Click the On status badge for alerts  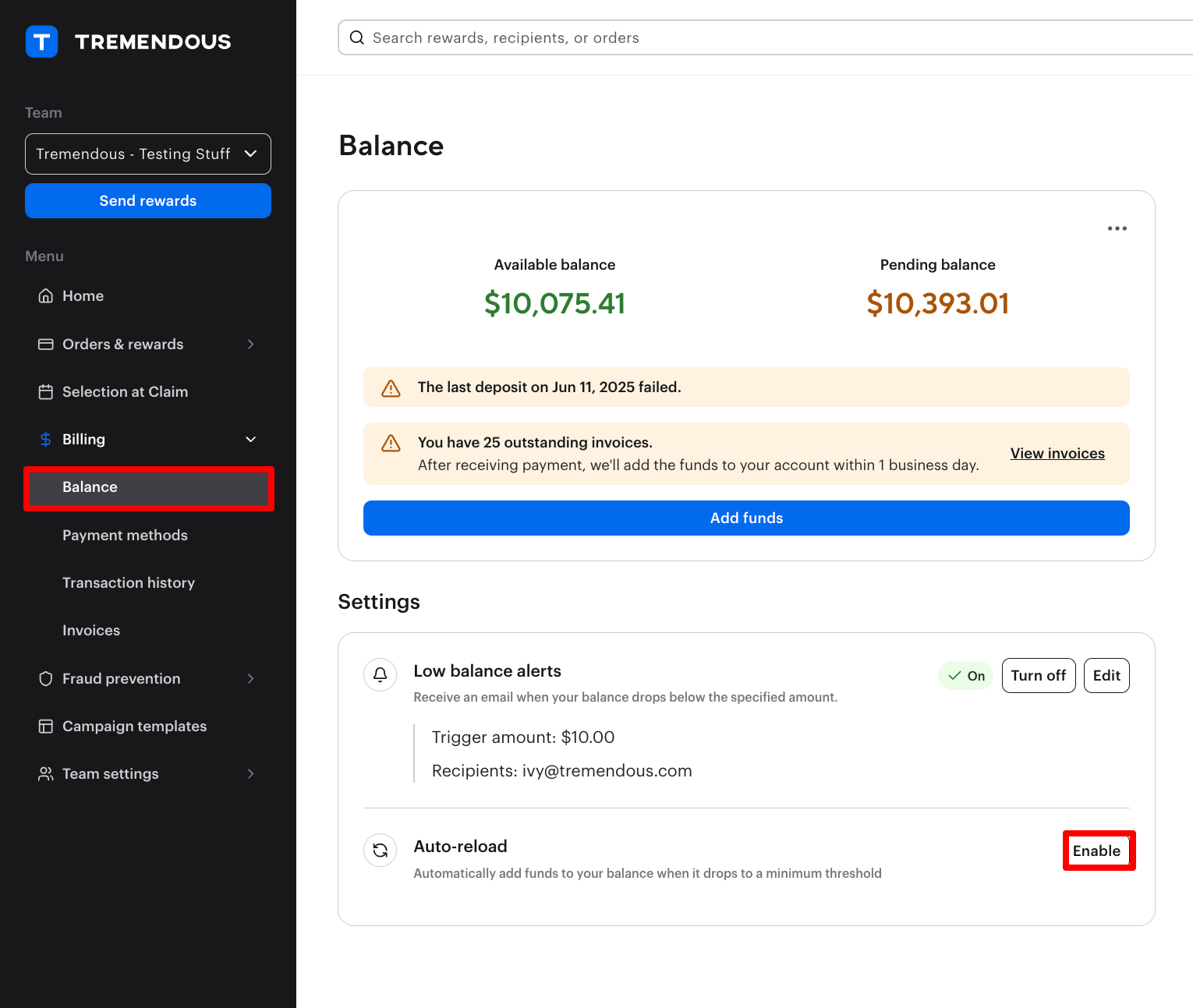click(x=966, y=676)
